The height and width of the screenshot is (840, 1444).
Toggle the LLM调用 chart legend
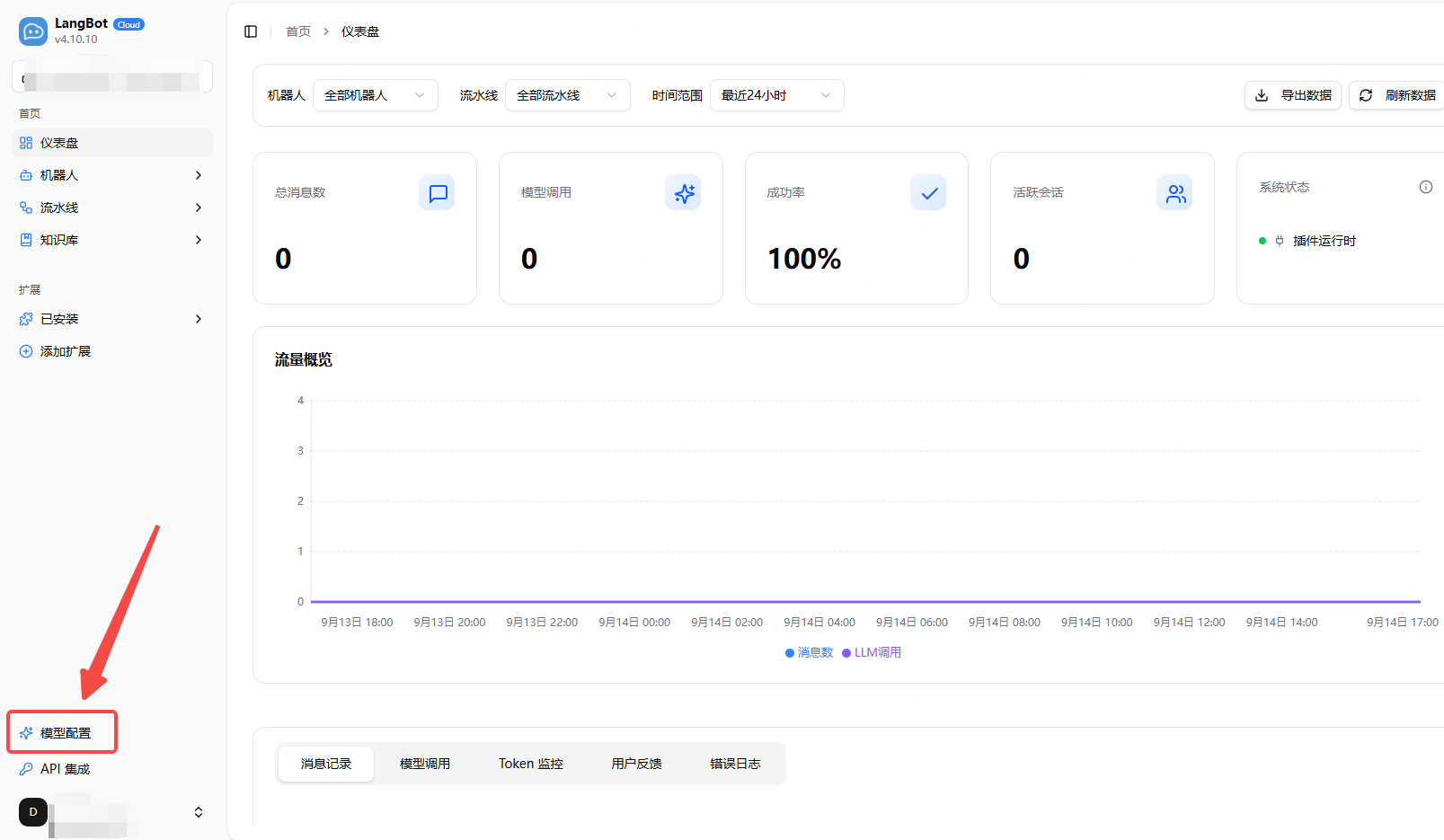tap(872, 652)
